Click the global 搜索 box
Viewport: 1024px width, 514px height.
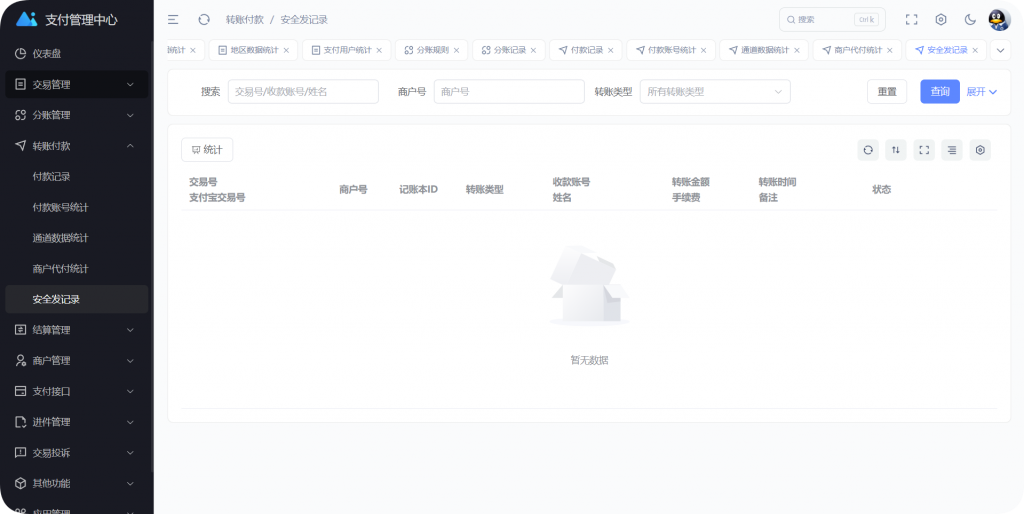click(832, 20)
